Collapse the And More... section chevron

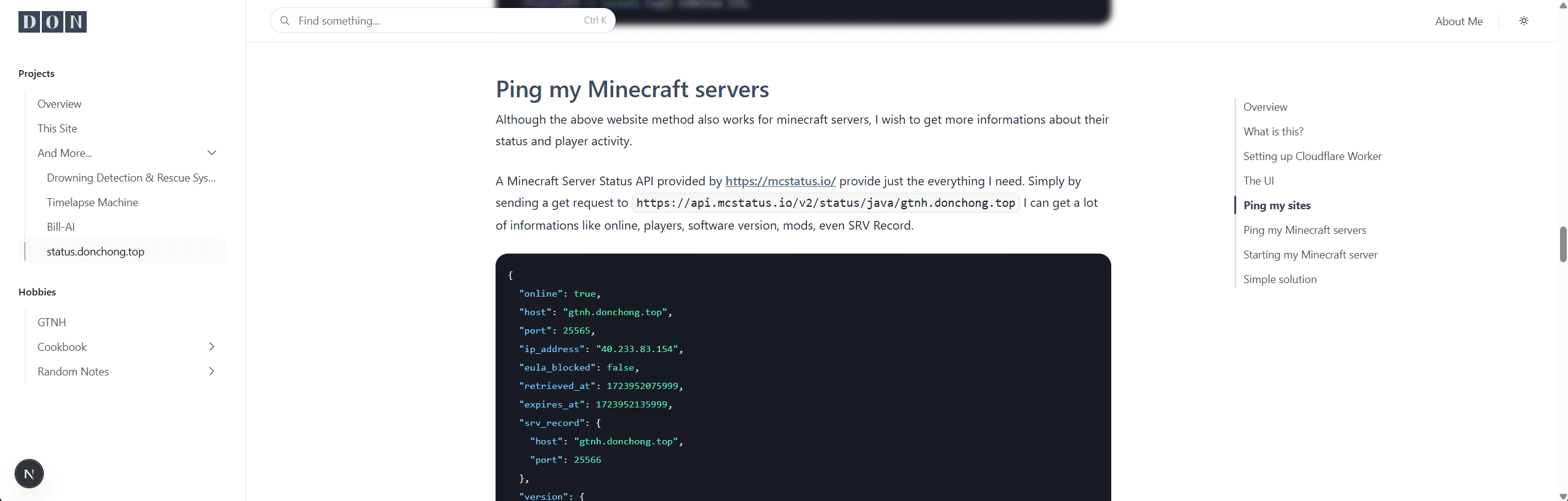[x=212, y=153]
